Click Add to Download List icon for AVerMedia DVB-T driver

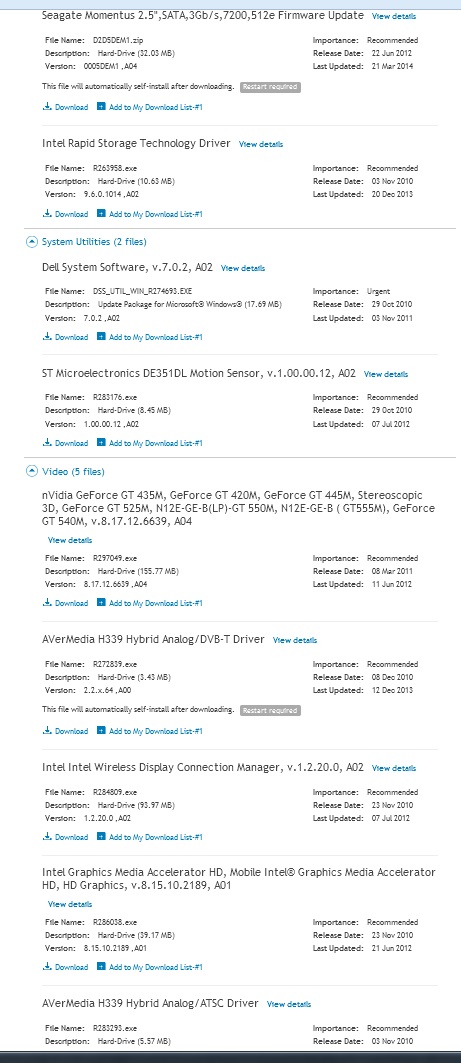tap(101, 731)
